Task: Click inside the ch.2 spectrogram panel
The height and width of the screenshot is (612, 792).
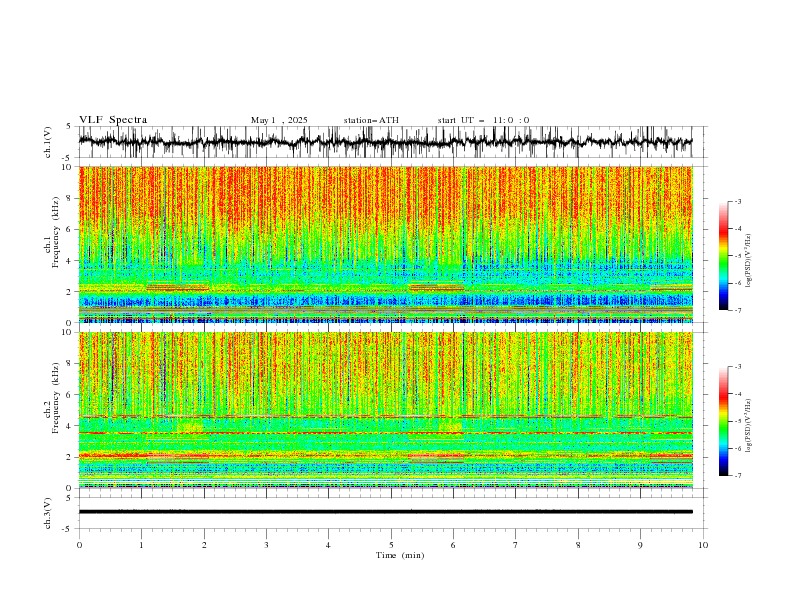Action: point(386,410)
